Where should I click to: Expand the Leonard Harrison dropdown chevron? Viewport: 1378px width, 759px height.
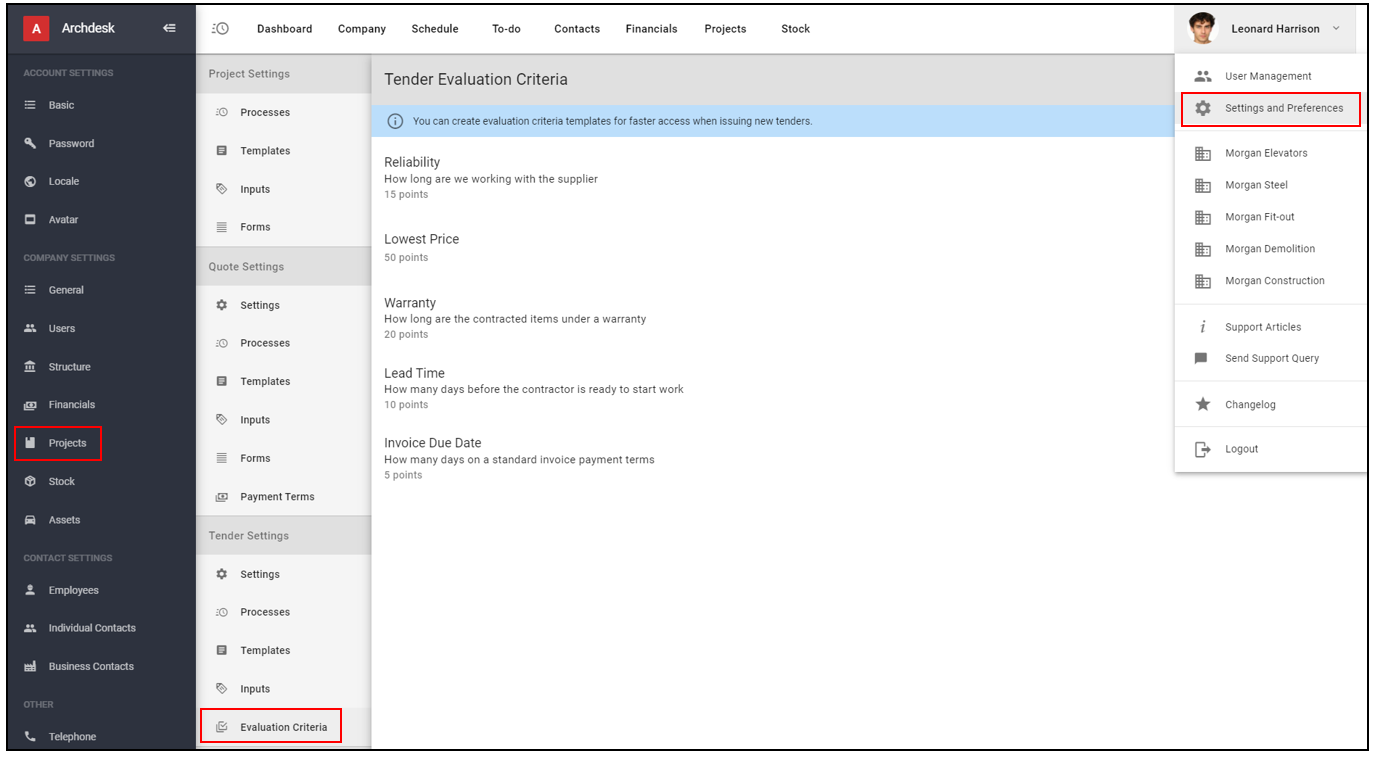tap(1335, 29)
